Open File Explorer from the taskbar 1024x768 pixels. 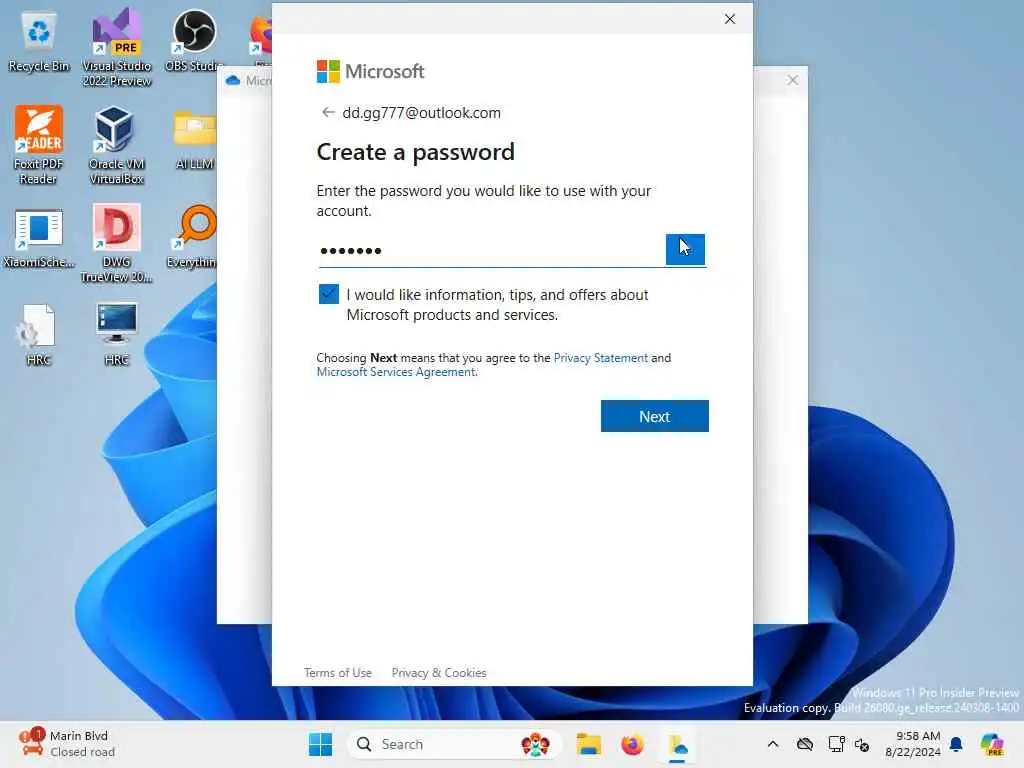coord(588,744)
